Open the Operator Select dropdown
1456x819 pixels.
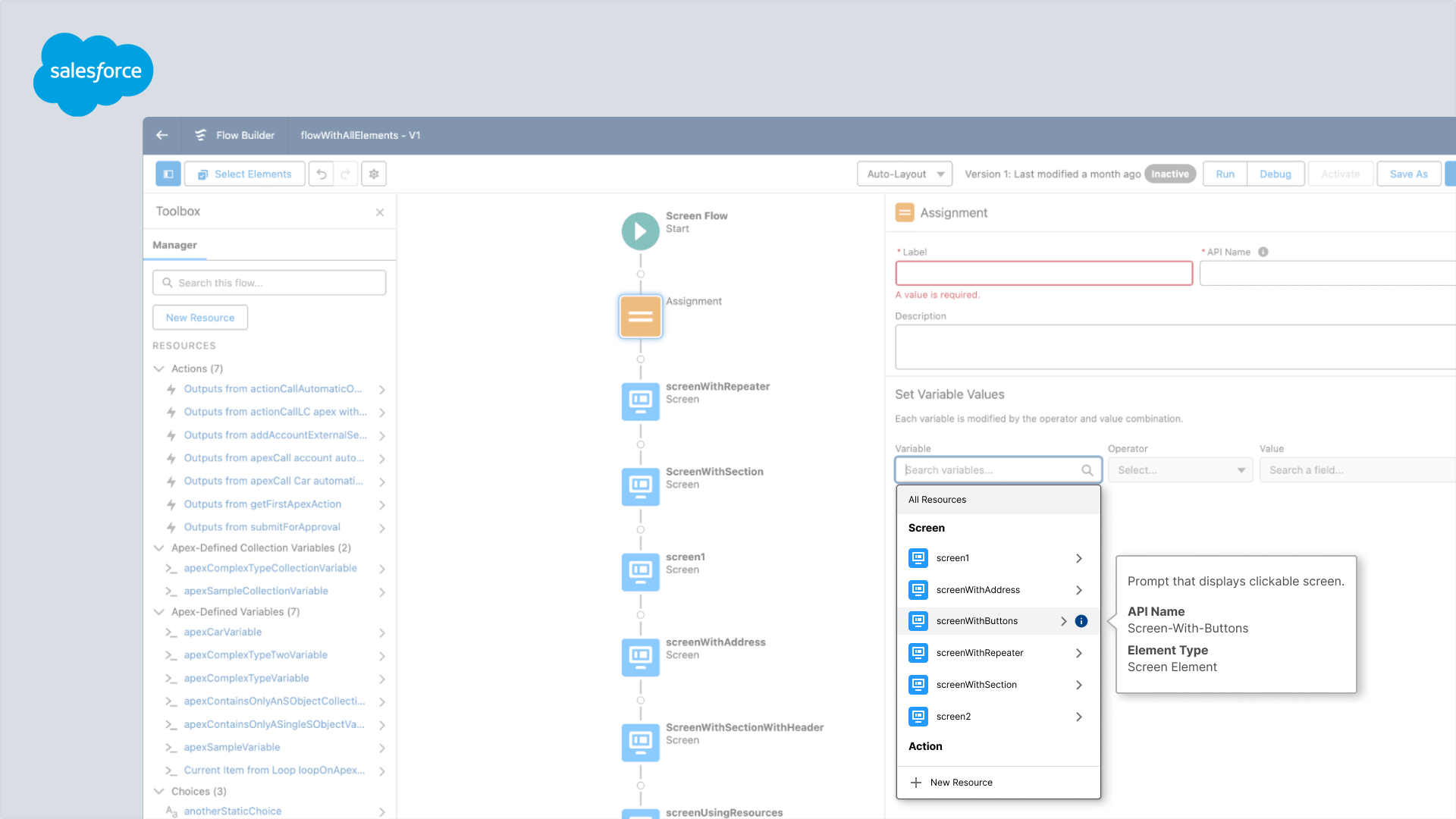(x=1181, y=470)
